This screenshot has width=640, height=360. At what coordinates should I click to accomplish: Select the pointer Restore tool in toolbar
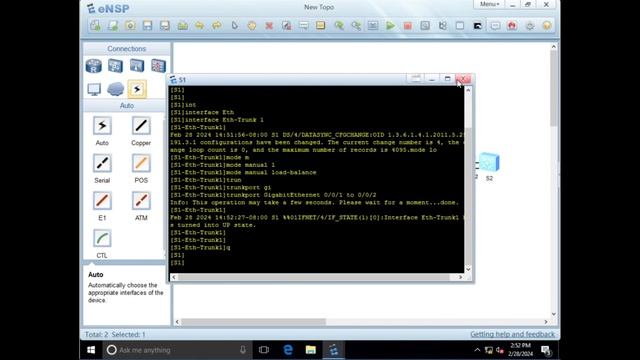(x=234, y=25)
